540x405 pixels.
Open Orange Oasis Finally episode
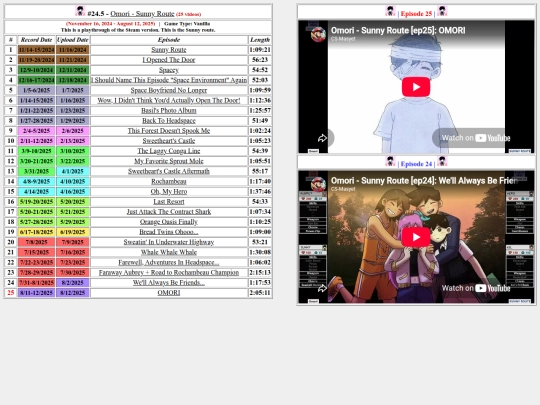pyautogui.click(x=169, y=222)
